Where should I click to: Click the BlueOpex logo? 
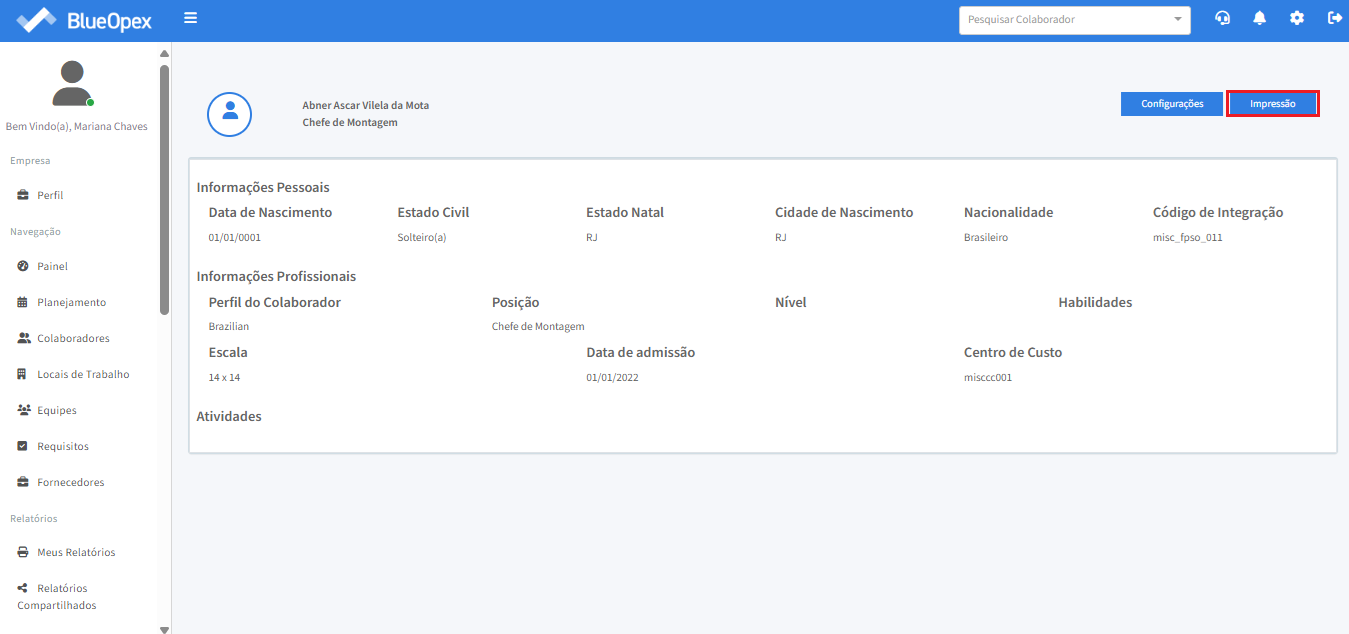point(84,19)
